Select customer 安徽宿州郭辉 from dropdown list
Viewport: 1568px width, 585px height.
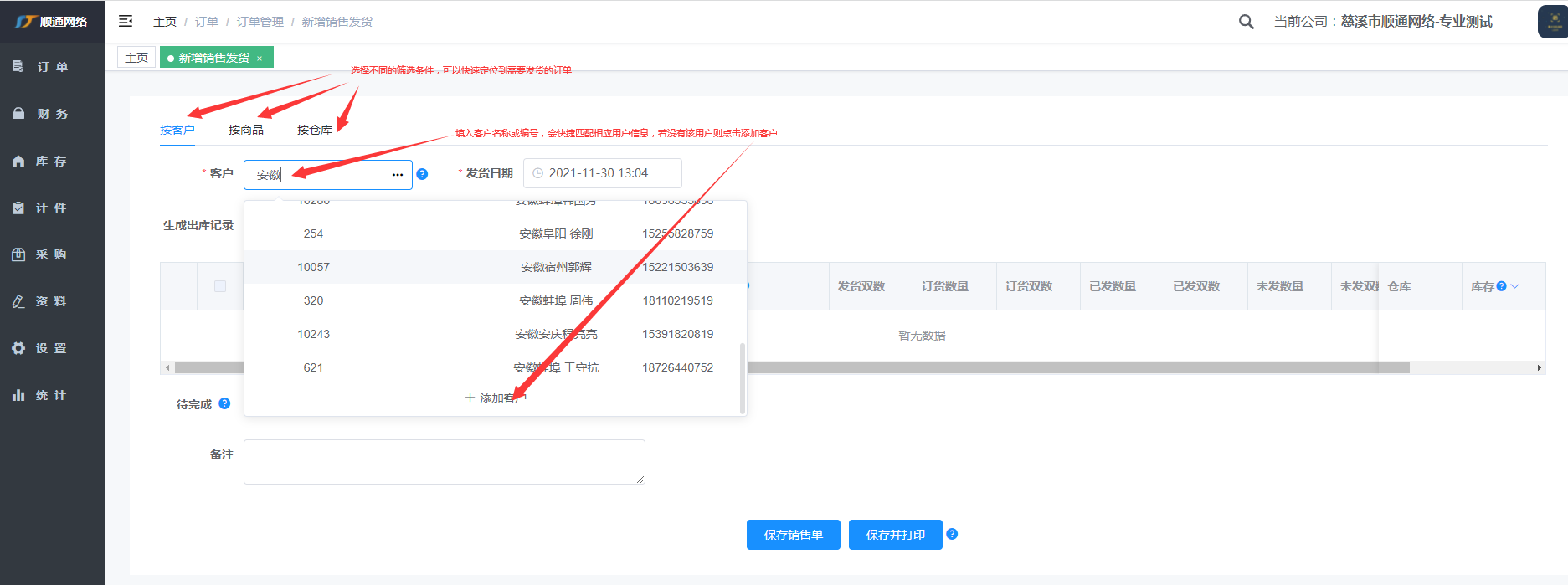pos(556,267)
